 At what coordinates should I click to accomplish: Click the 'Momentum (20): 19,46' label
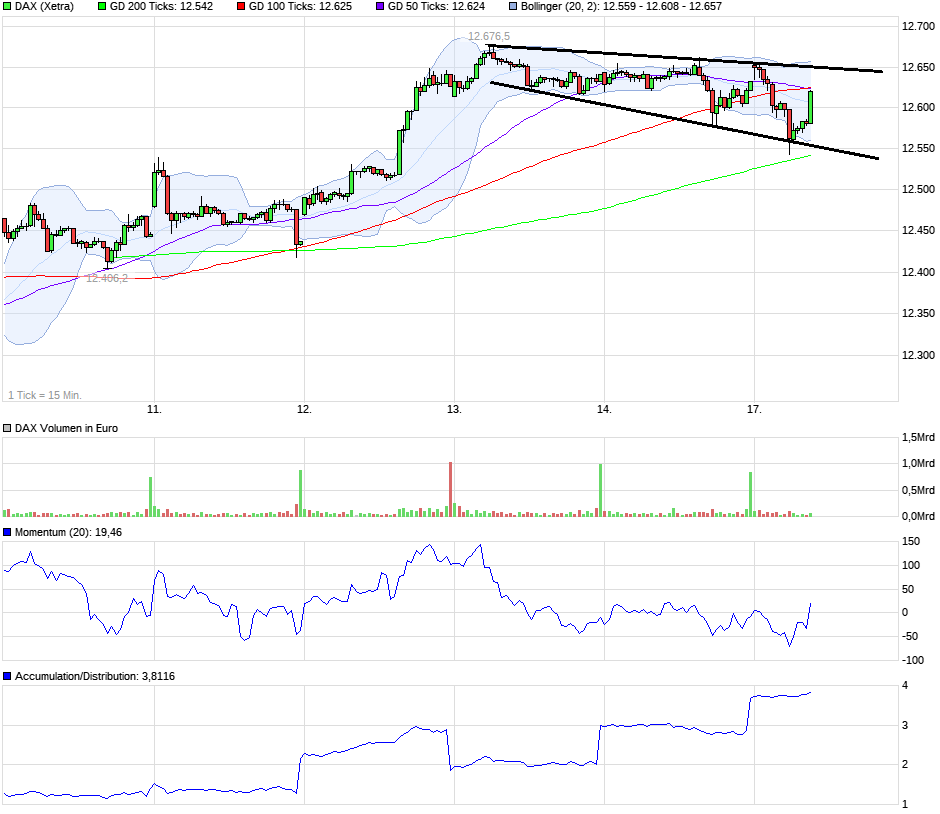click(x=68, y=532)
